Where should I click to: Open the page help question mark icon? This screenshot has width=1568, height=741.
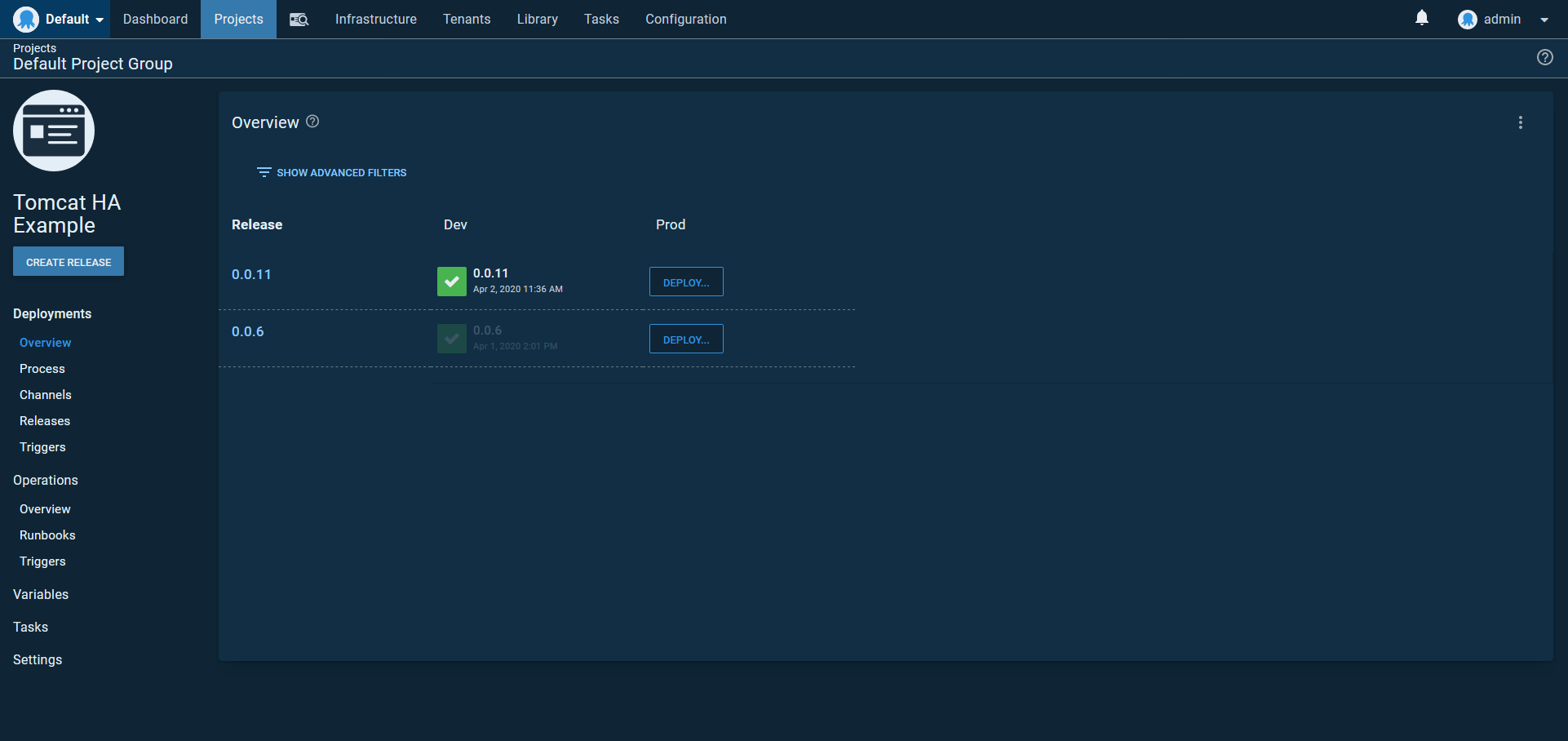pyautogui.click(x=1544, y=57)
